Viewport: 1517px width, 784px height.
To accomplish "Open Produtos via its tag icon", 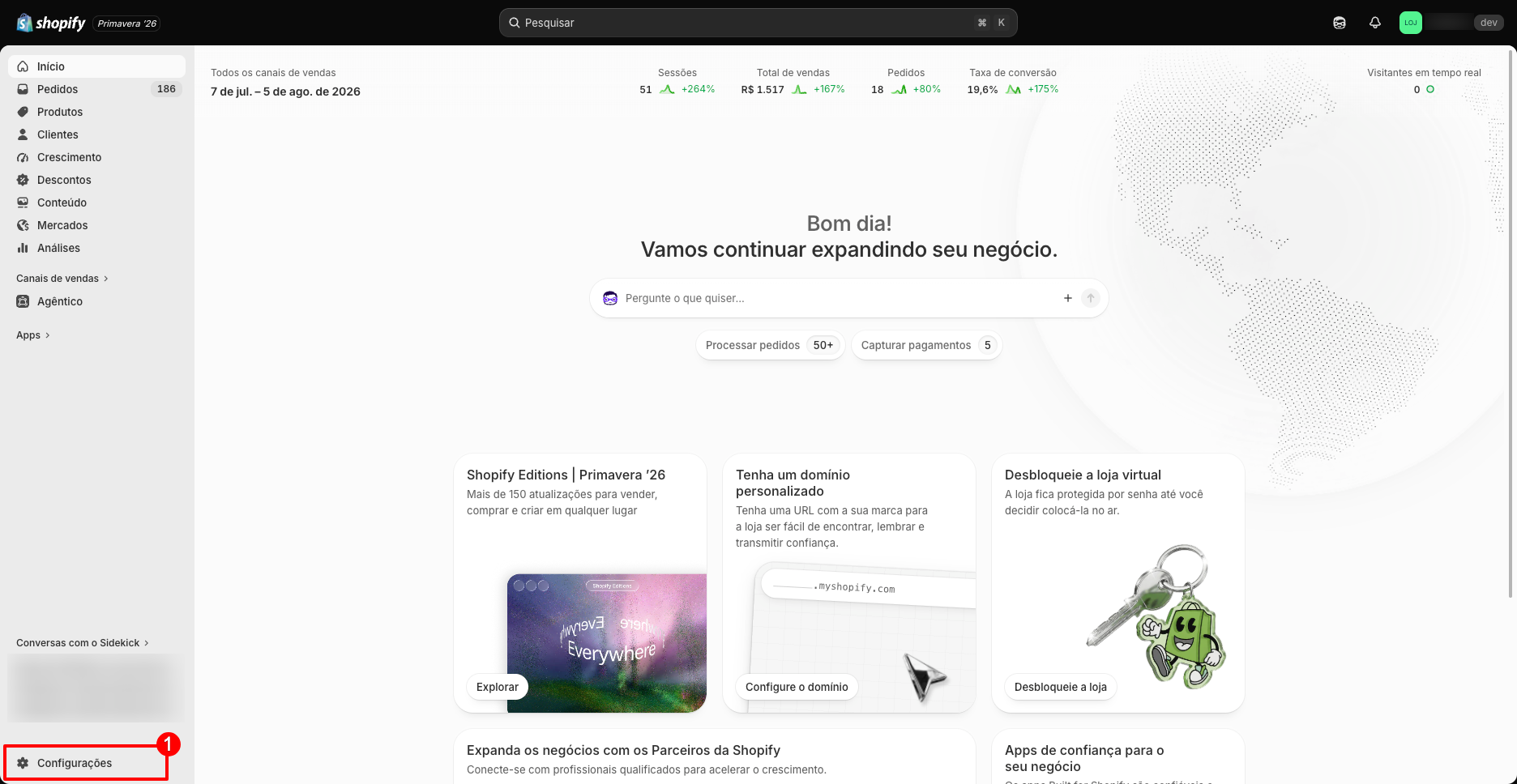I will coord(23,112).
